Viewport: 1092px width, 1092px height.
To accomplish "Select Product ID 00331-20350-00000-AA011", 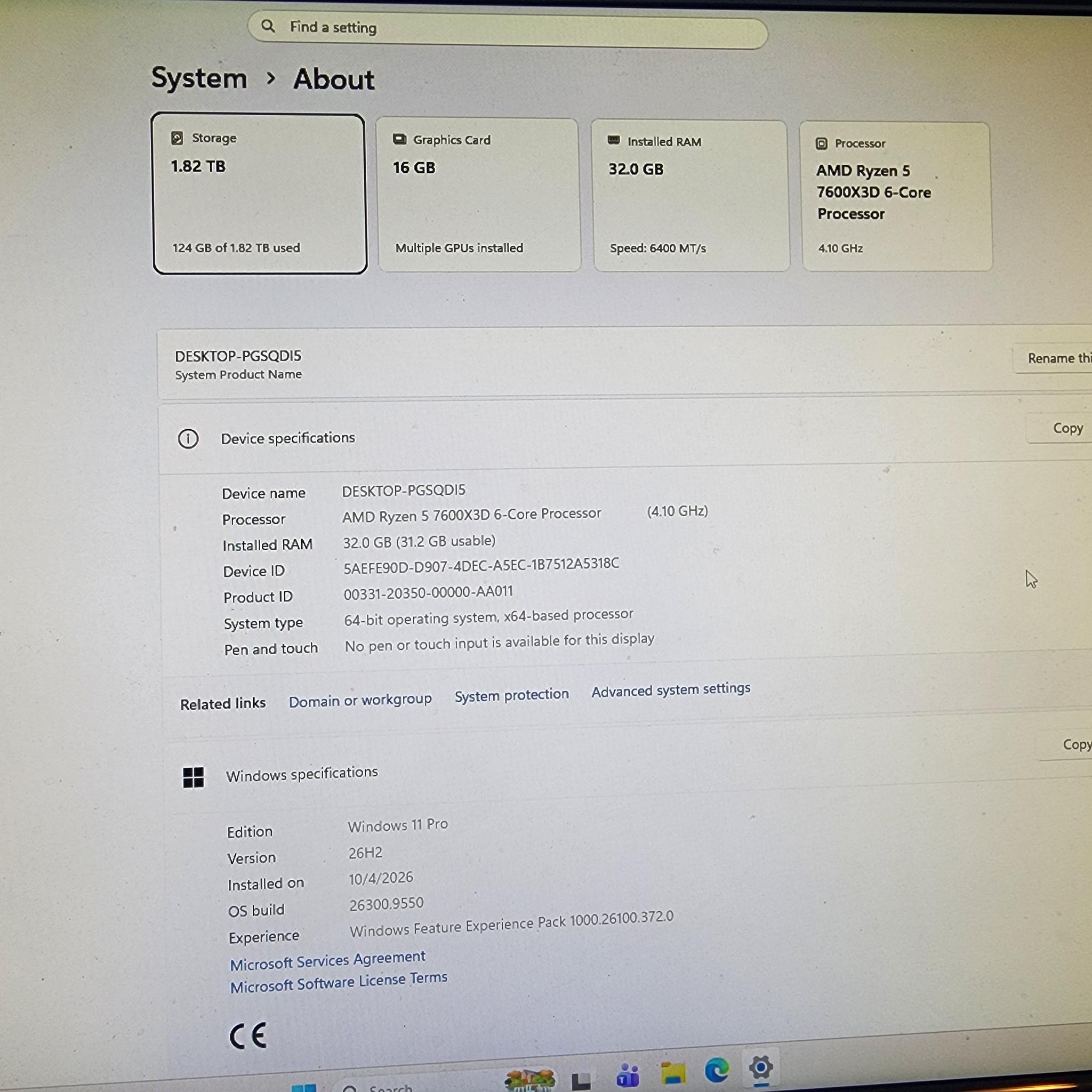I will point(428,592).
